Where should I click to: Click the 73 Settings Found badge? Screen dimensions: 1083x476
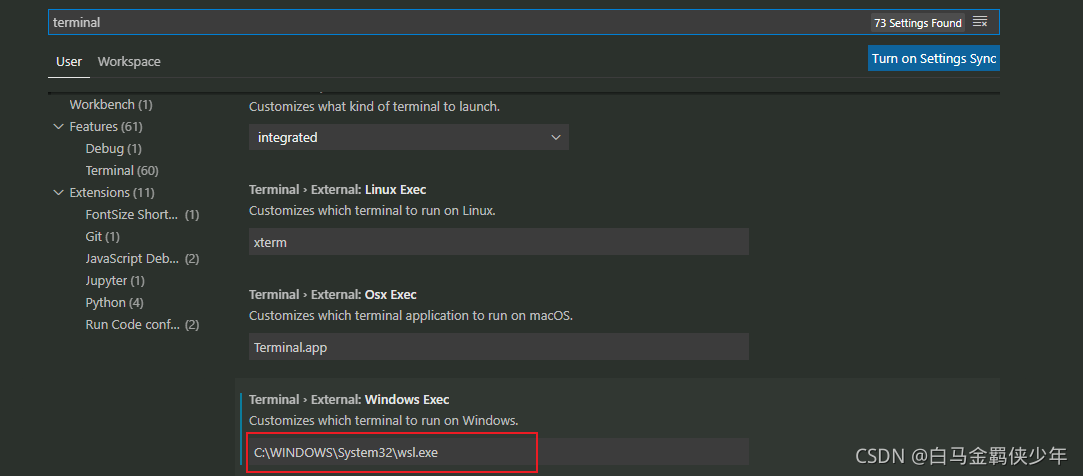[918, 23]
